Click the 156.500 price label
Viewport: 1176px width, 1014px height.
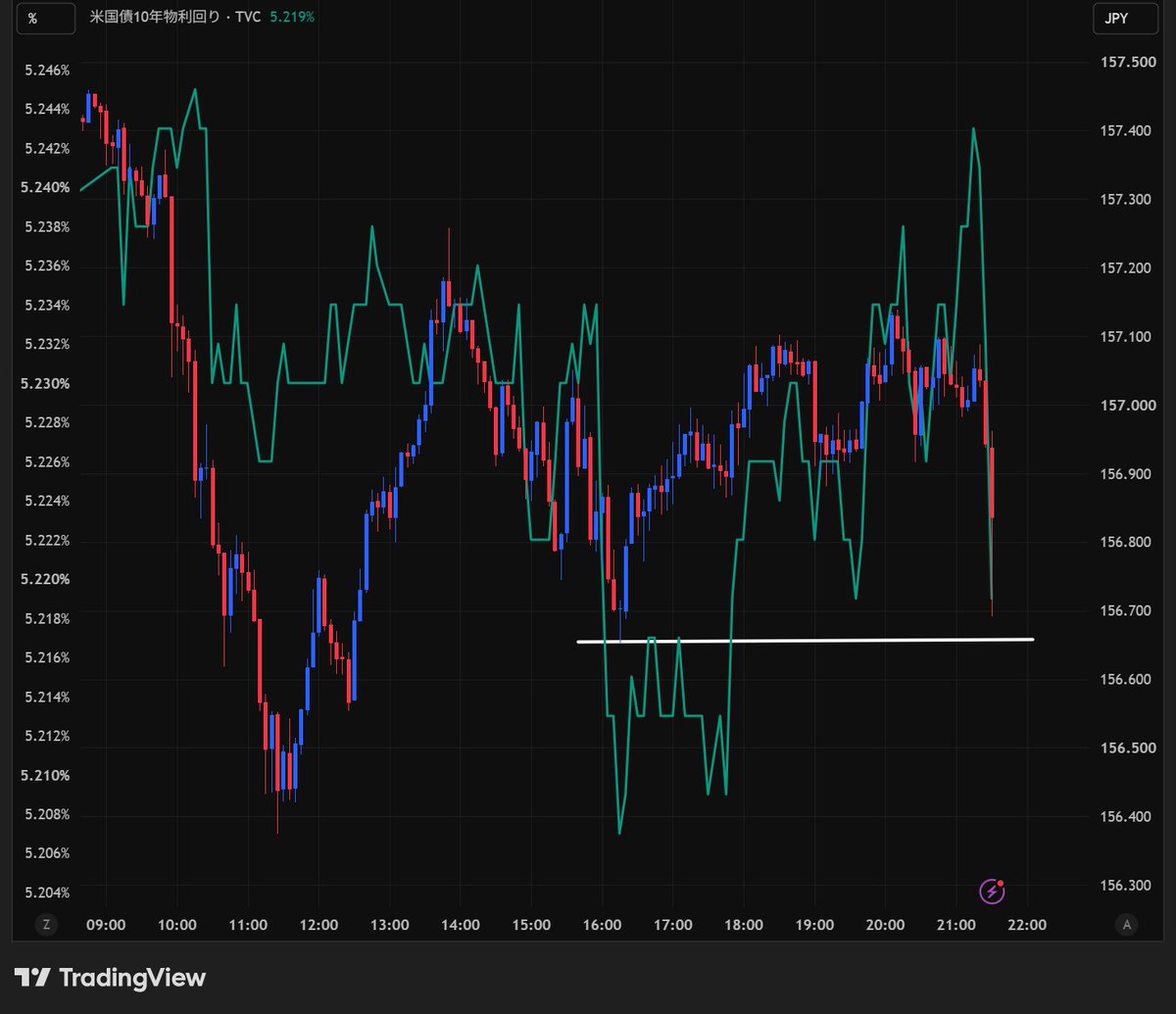coord(1129,748)
